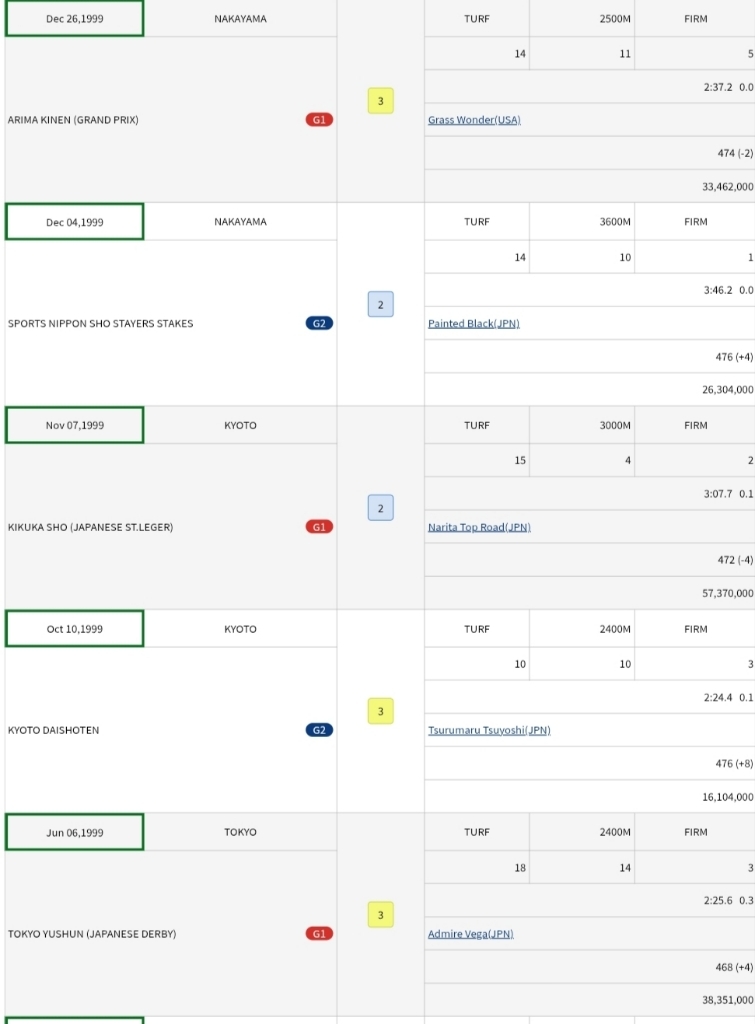Screen dimensions: 755x1024
Task: Select the G1 badge for Kikuka Sho
Action: (319, 527)
